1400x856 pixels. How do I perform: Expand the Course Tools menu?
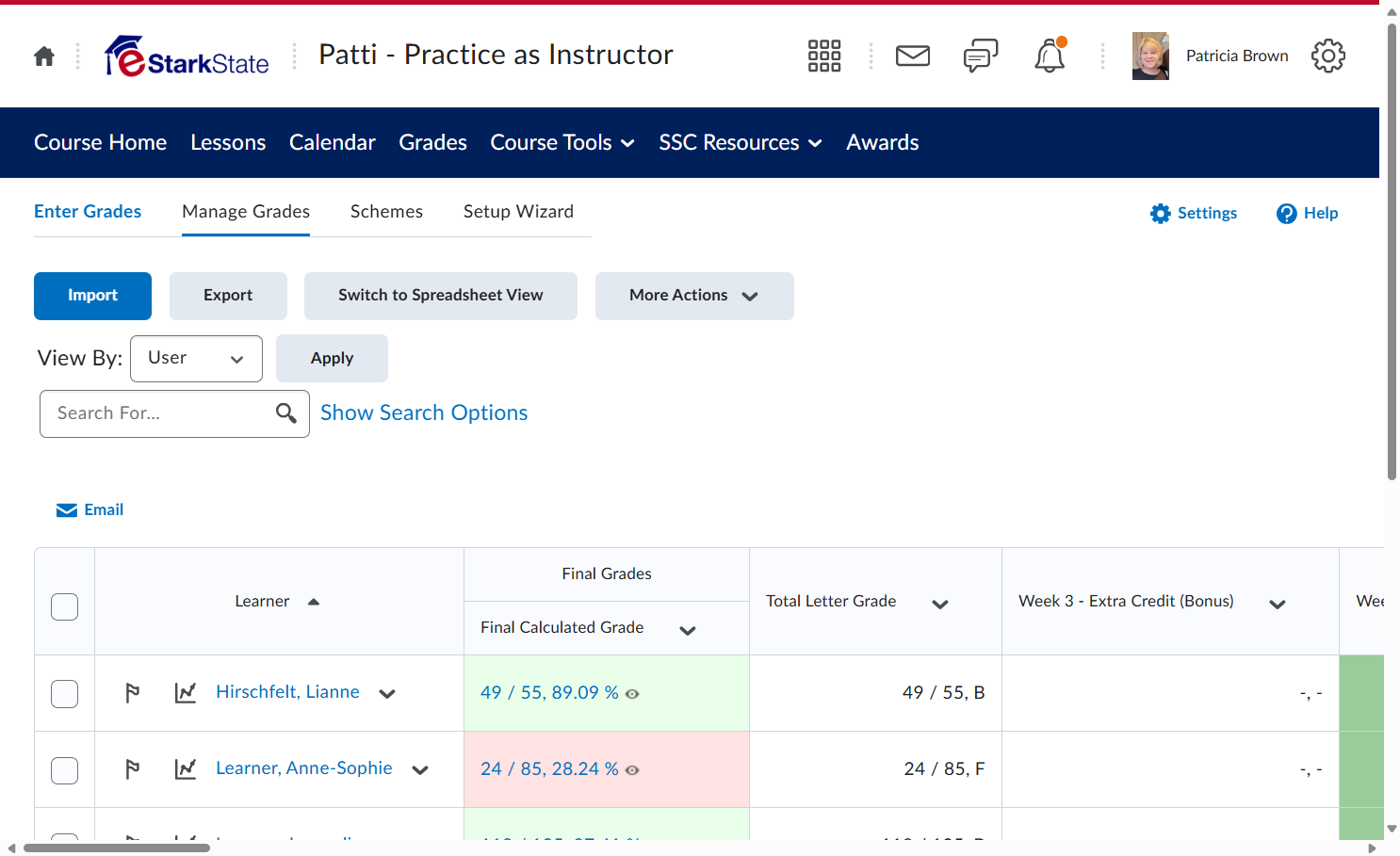point(562,143)
